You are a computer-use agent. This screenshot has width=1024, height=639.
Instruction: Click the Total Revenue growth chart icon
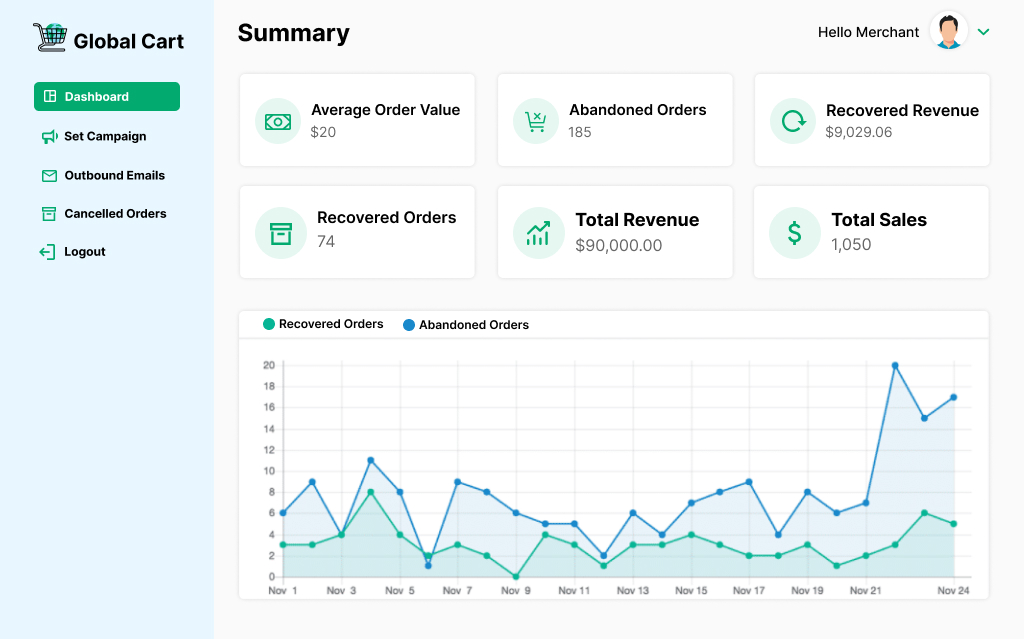(x=538, y=233)
